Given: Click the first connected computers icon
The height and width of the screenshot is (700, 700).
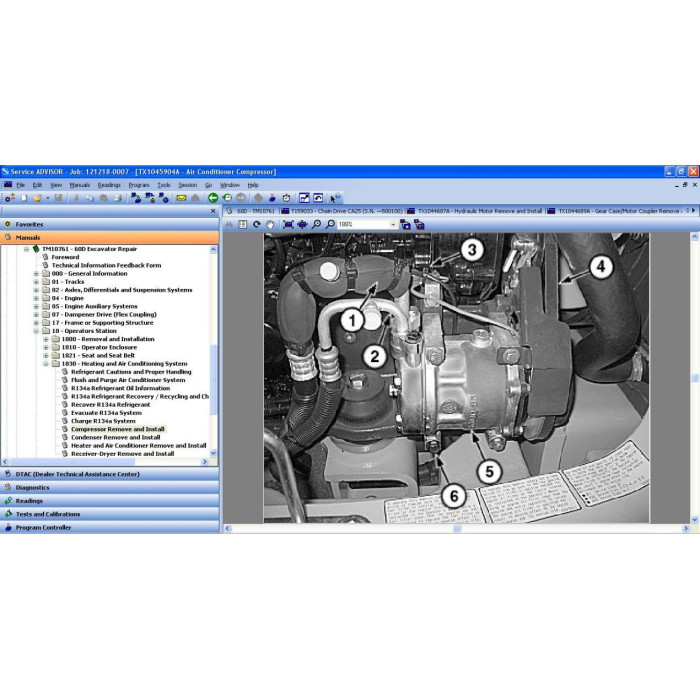Looking at the screenshot, I should click(136, 198).
